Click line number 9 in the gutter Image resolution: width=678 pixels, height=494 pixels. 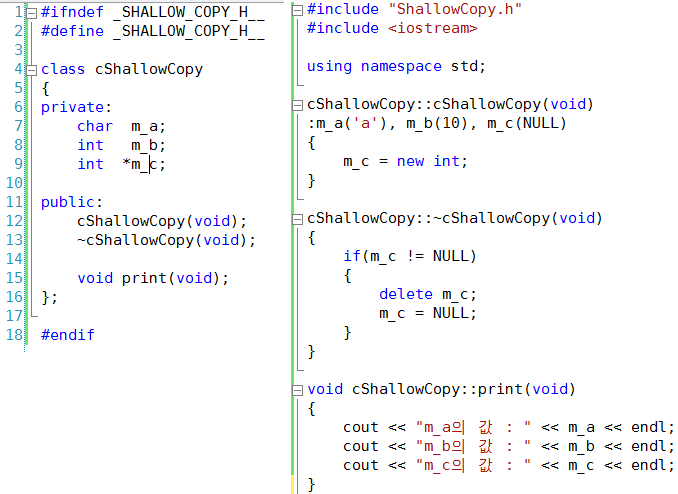(x=18, y=164)
